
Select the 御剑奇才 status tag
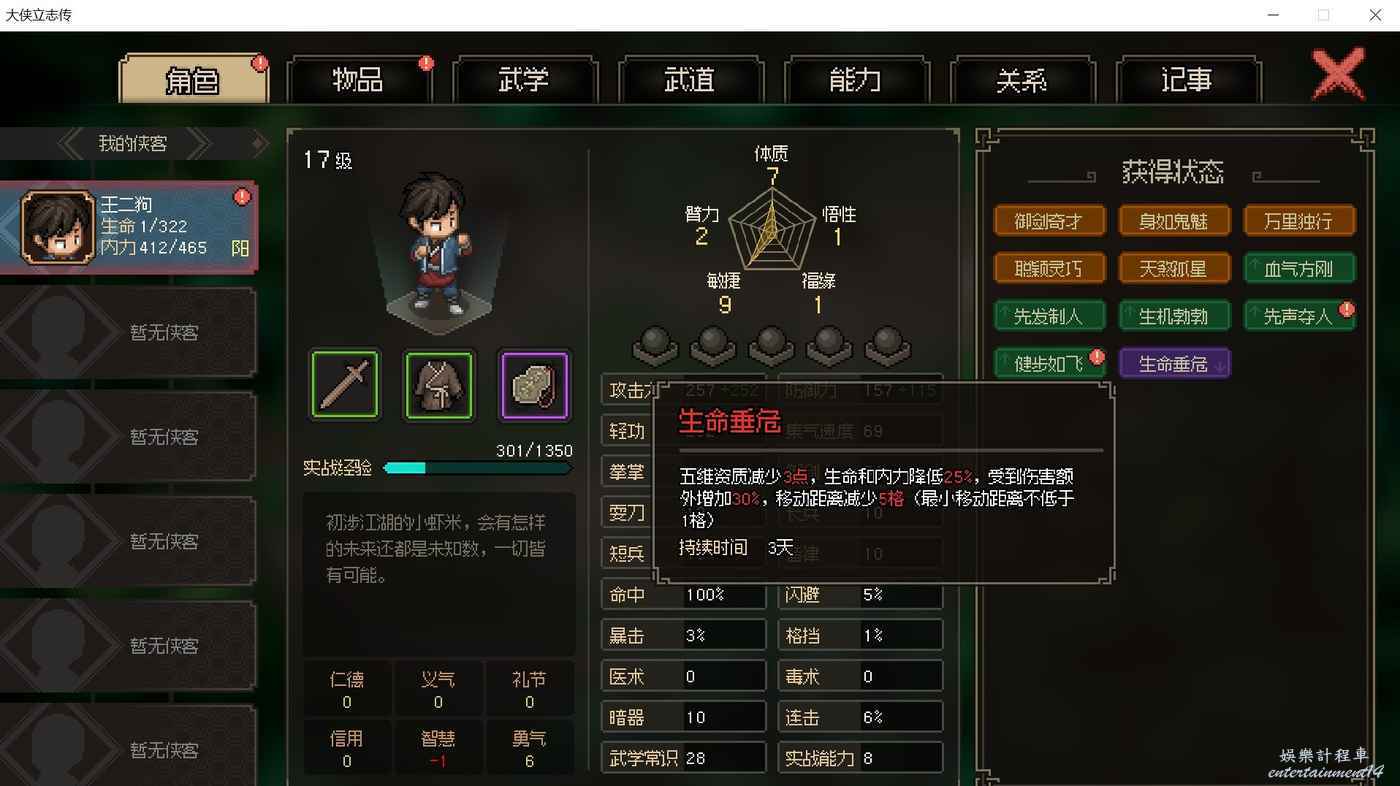tap(1049, 221)
